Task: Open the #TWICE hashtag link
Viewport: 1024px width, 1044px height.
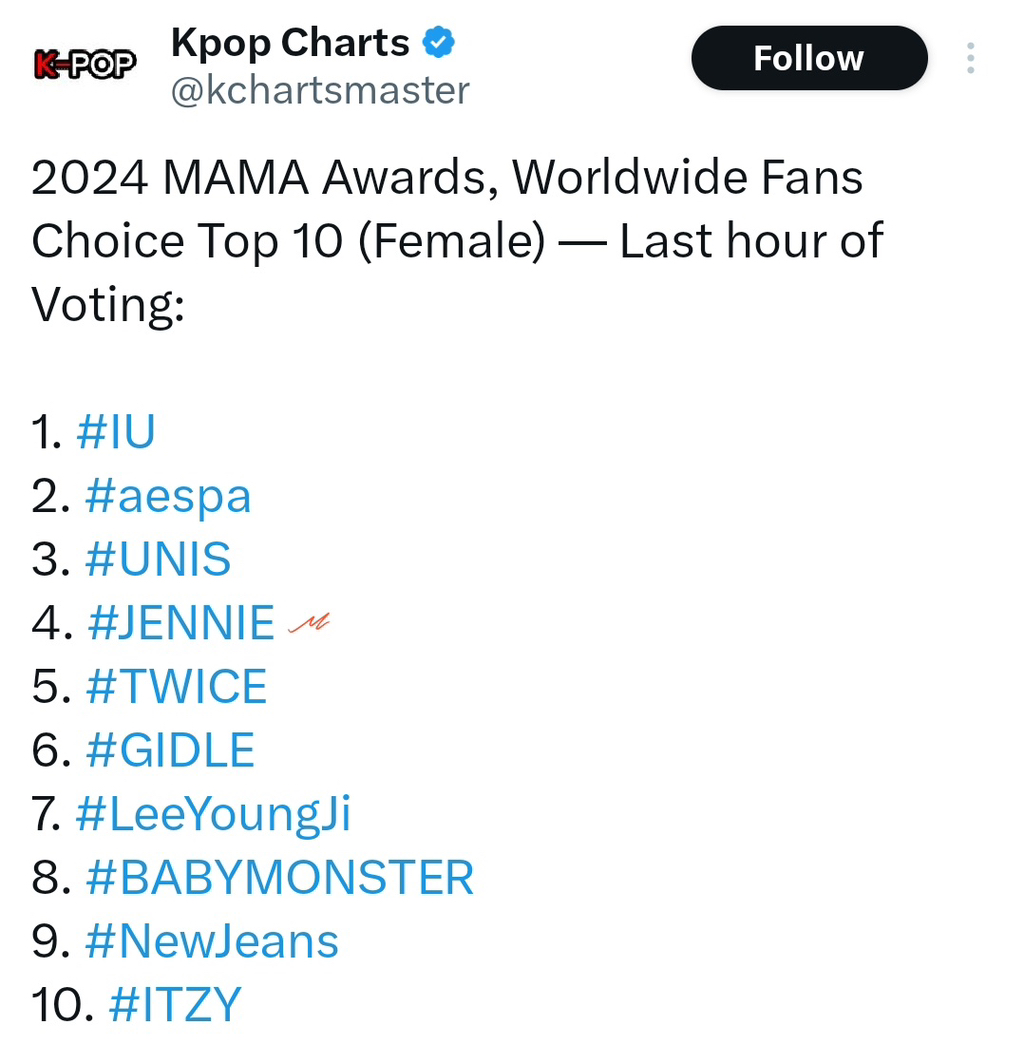Action: click(177, 687)
